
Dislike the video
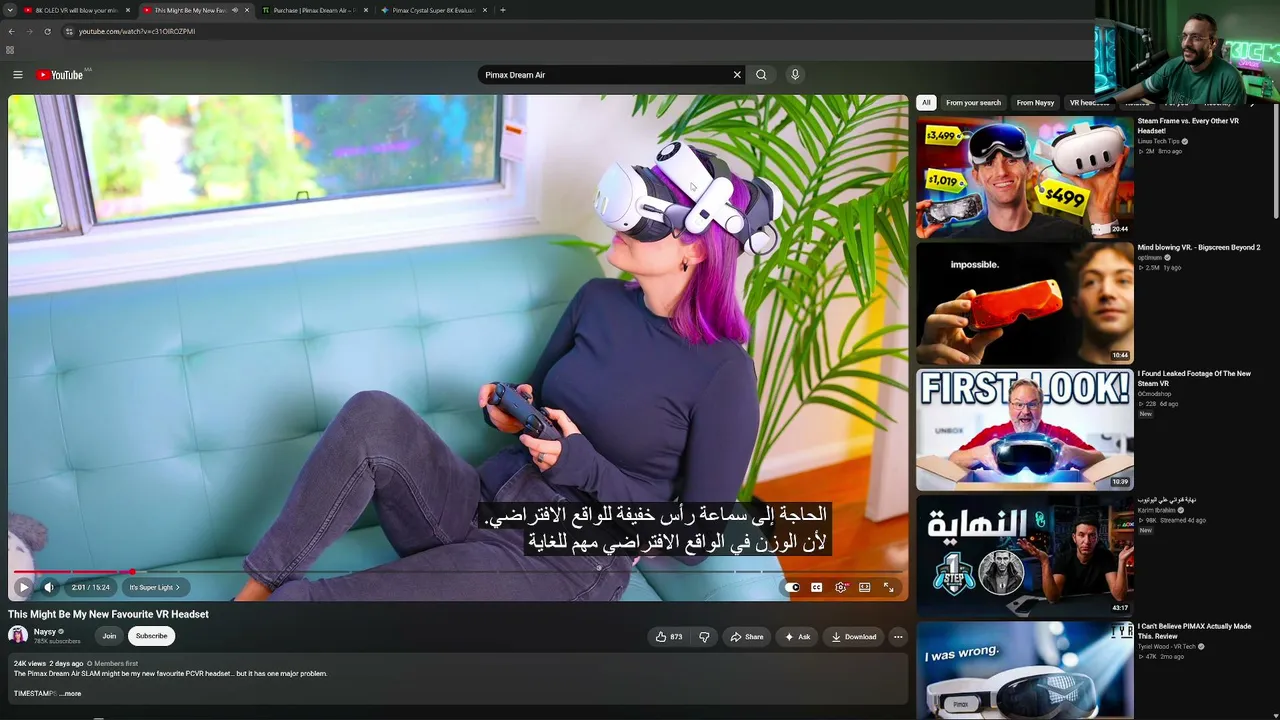tap(704, 637)
